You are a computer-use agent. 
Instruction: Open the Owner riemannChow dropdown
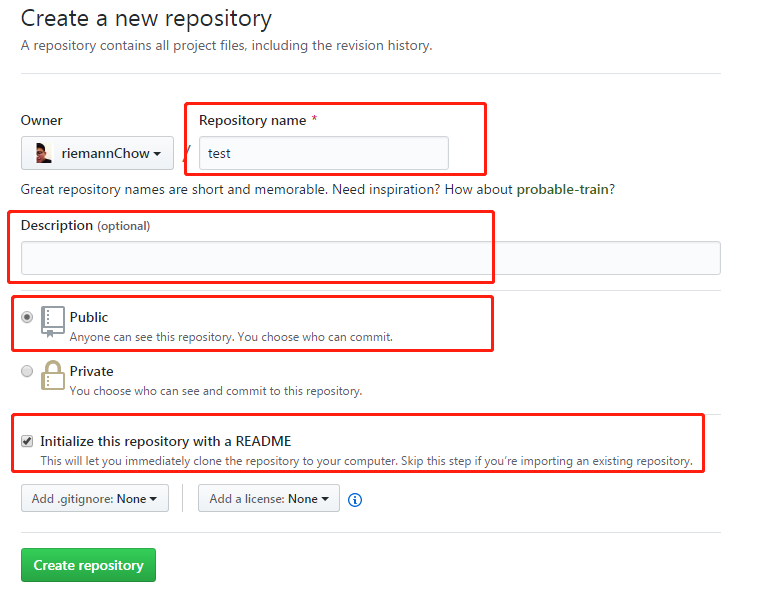(x=97, y=153)
